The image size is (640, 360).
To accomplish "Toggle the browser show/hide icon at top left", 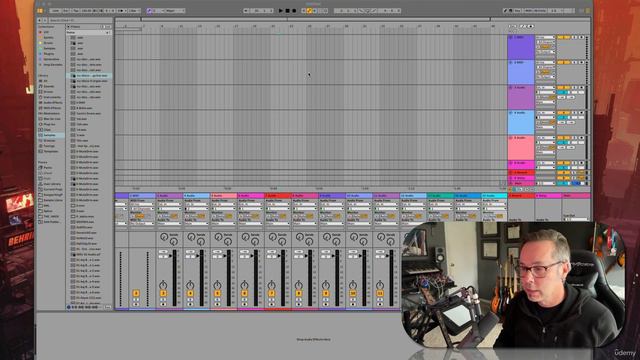I will tap(40, 11).
